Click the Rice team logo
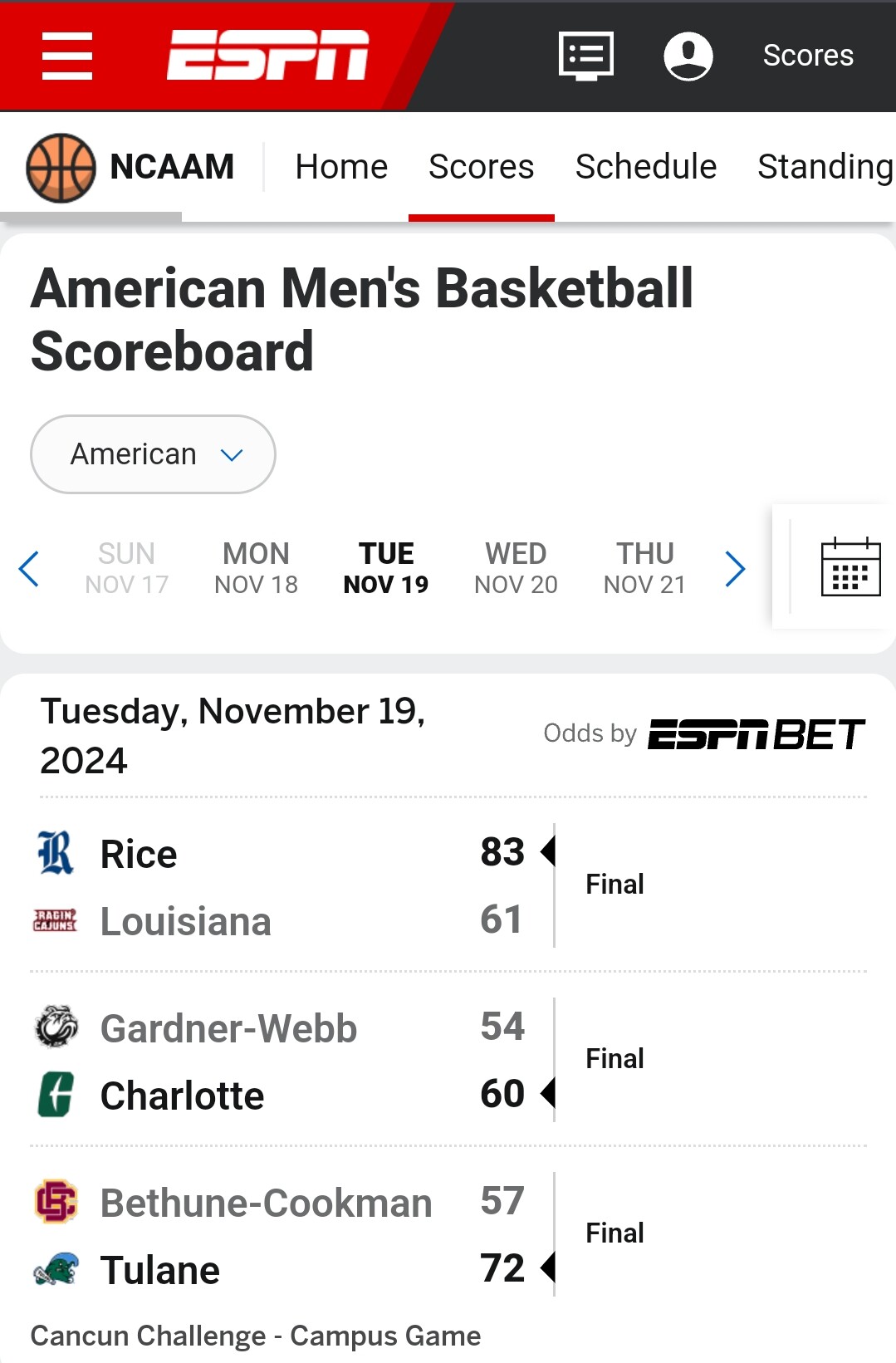Image resolution: width=896 pixels, height=1363 pixels. point(56,853)
